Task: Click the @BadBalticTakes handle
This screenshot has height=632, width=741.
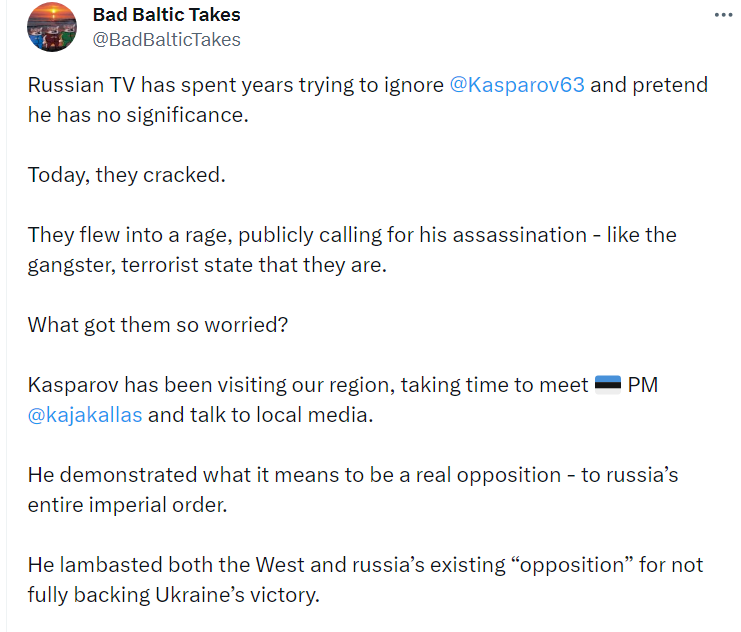Action: 166,40
